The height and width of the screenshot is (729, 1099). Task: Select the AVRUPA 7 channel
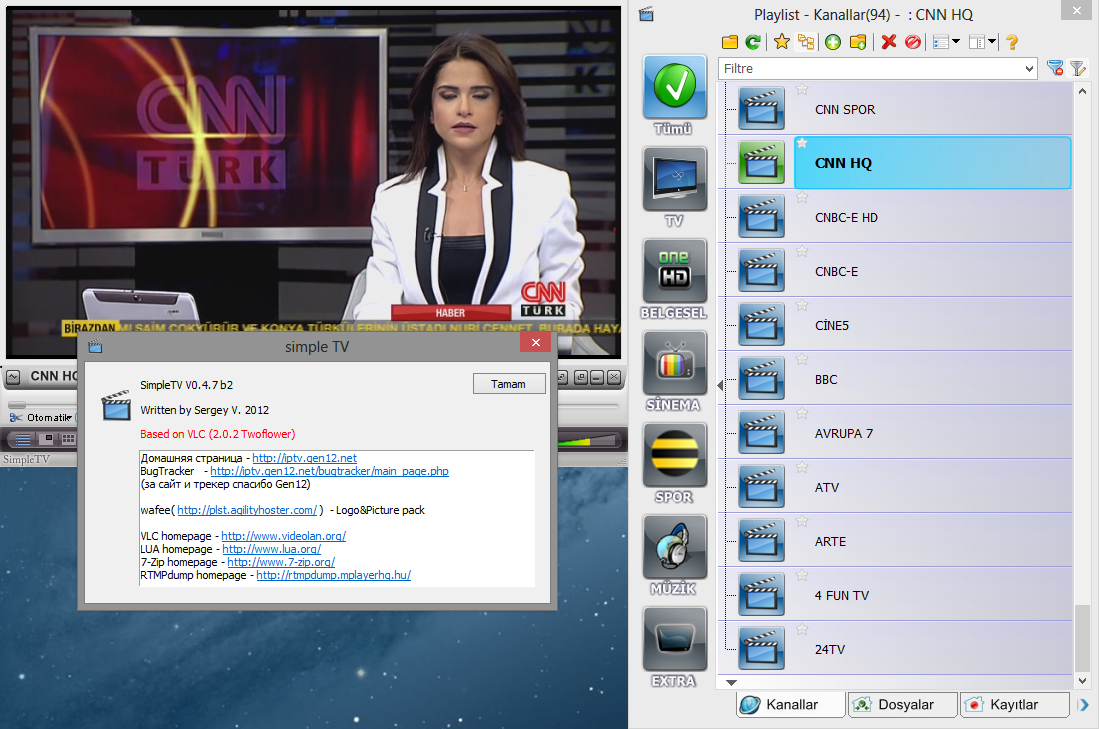933,433
